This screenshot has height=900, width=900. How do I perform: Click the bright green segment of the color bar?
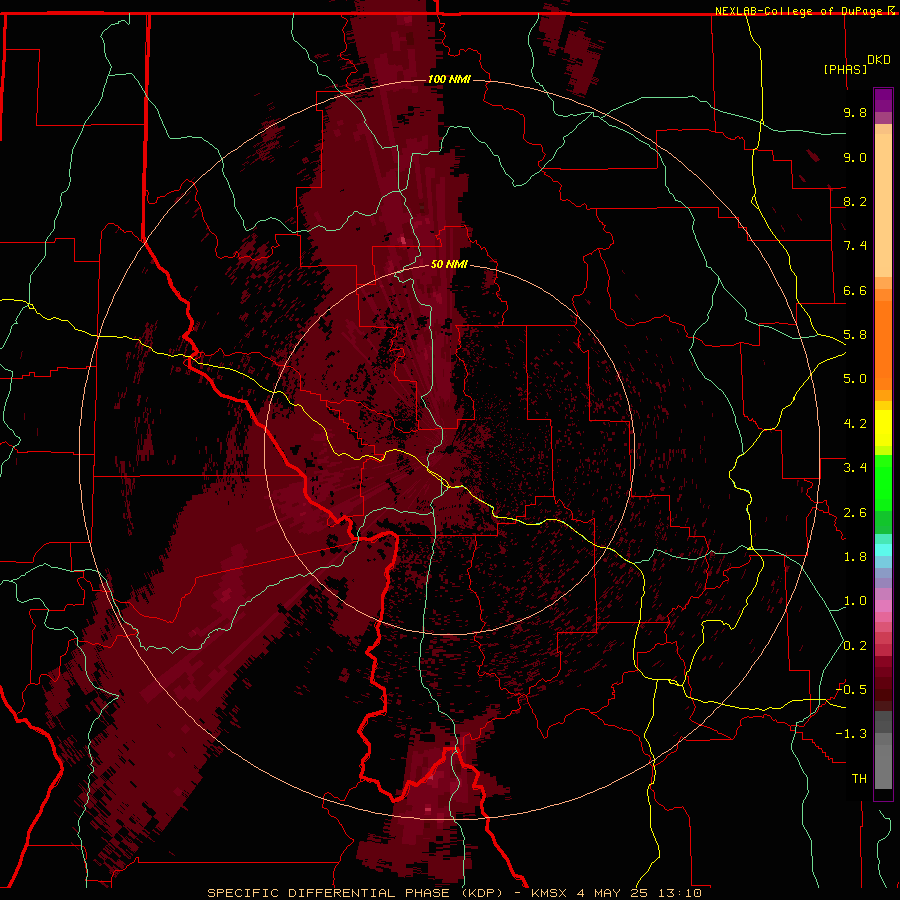(883, 483)
